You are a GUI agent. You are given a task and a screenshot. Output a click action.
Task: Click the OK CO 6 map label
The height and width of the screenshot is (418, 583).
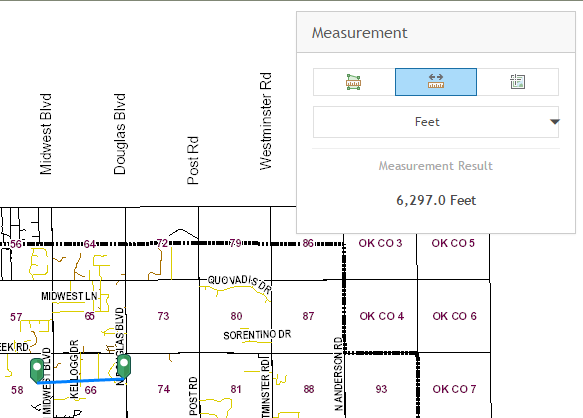point(454,316)
